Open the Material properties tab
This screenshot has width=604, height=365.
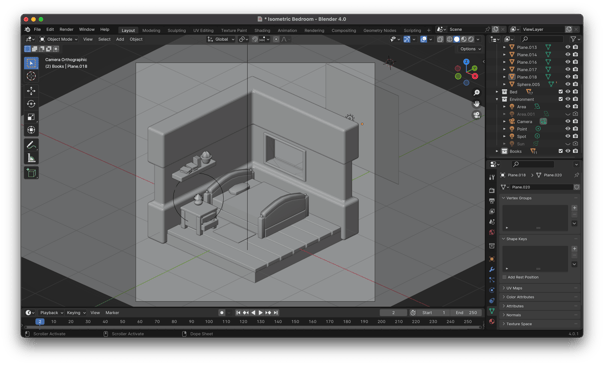pos(492,321)
